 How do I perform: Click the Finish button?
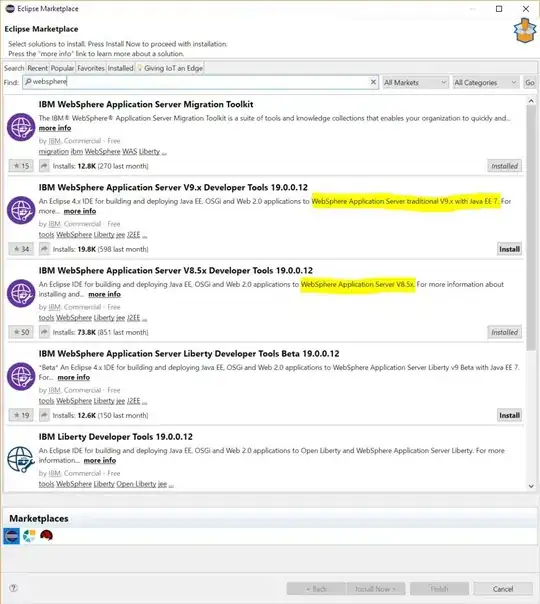(x=439, y=589)
